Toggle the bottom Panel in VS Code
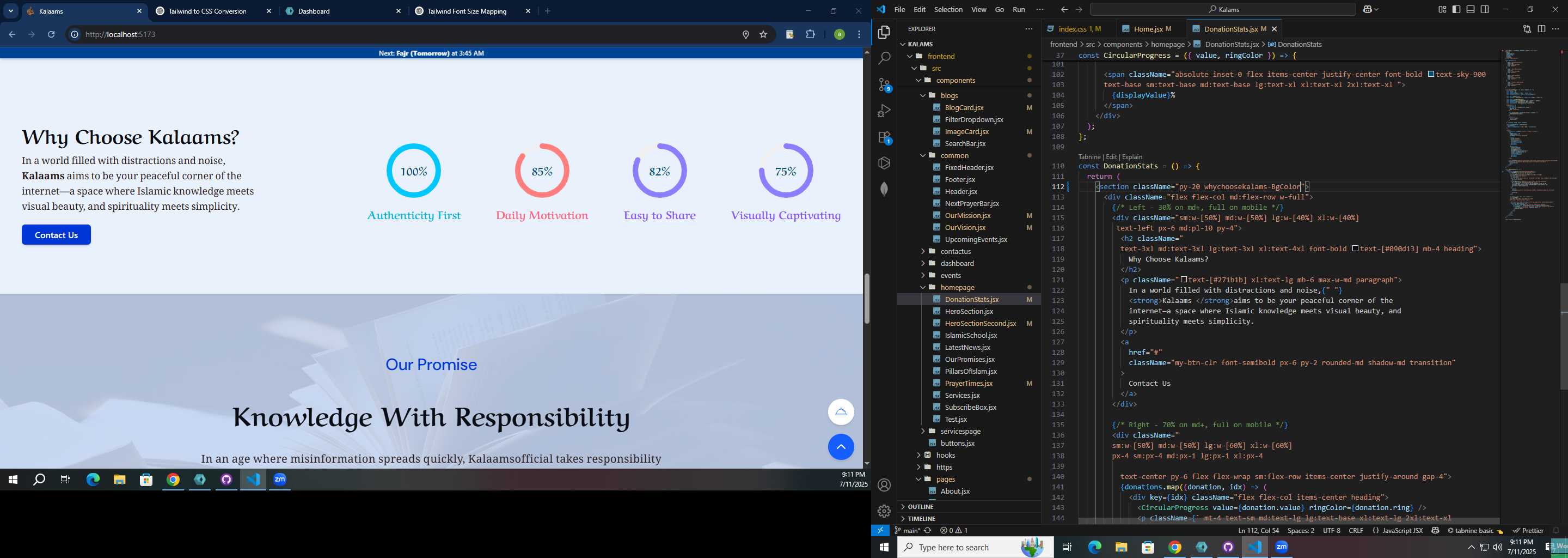1568x558 pixels. click(1471, 10)
